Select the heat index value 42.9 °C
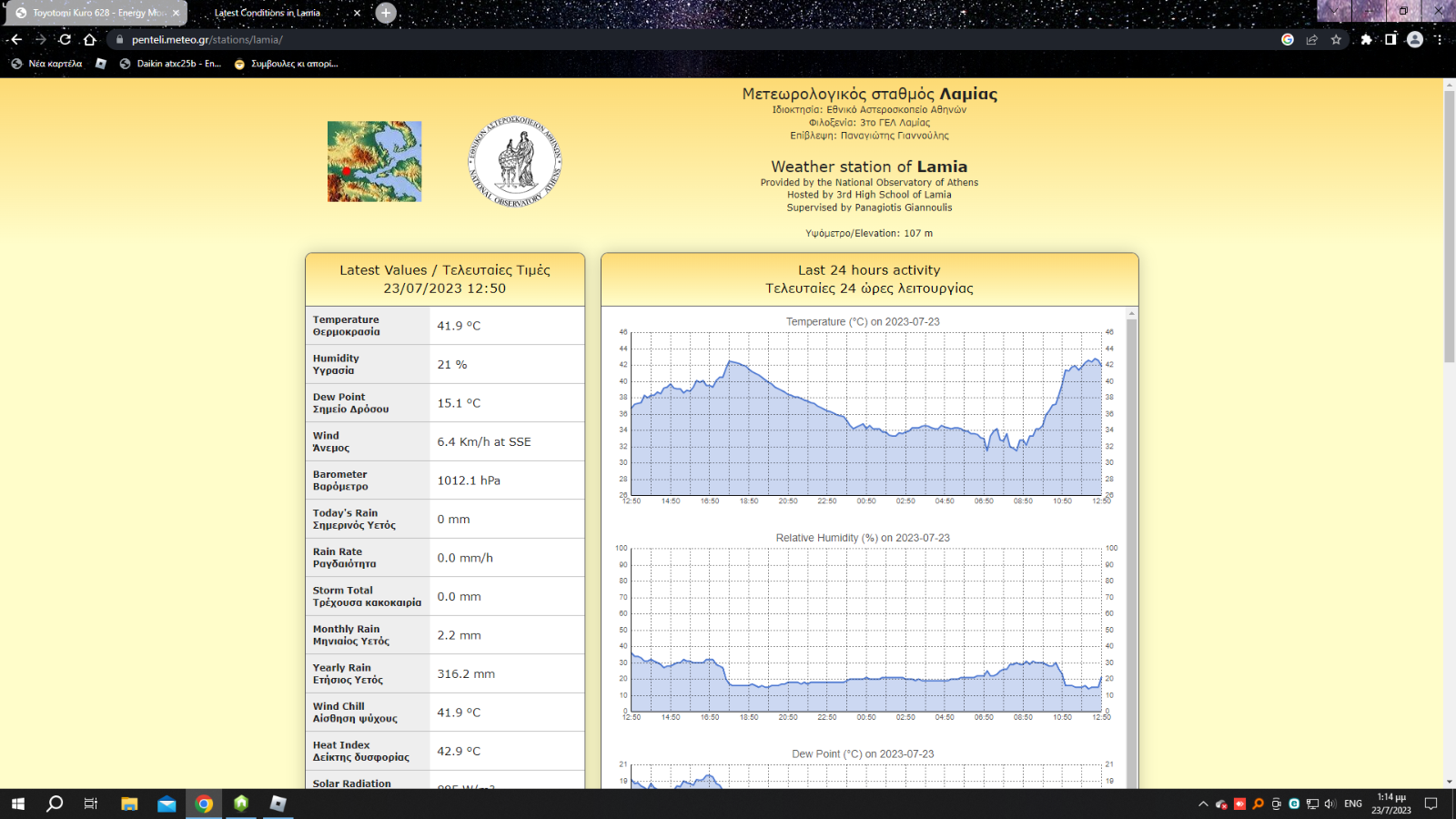 pos(459,752)
